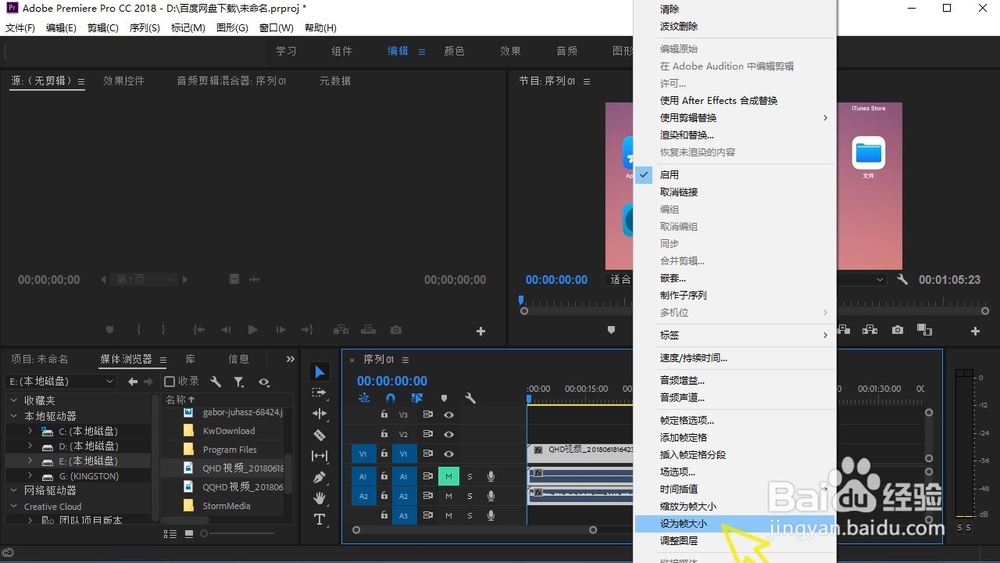Choose 取消链接 in context menu
The image size is (1000, 563).
[x=735, y=192]
